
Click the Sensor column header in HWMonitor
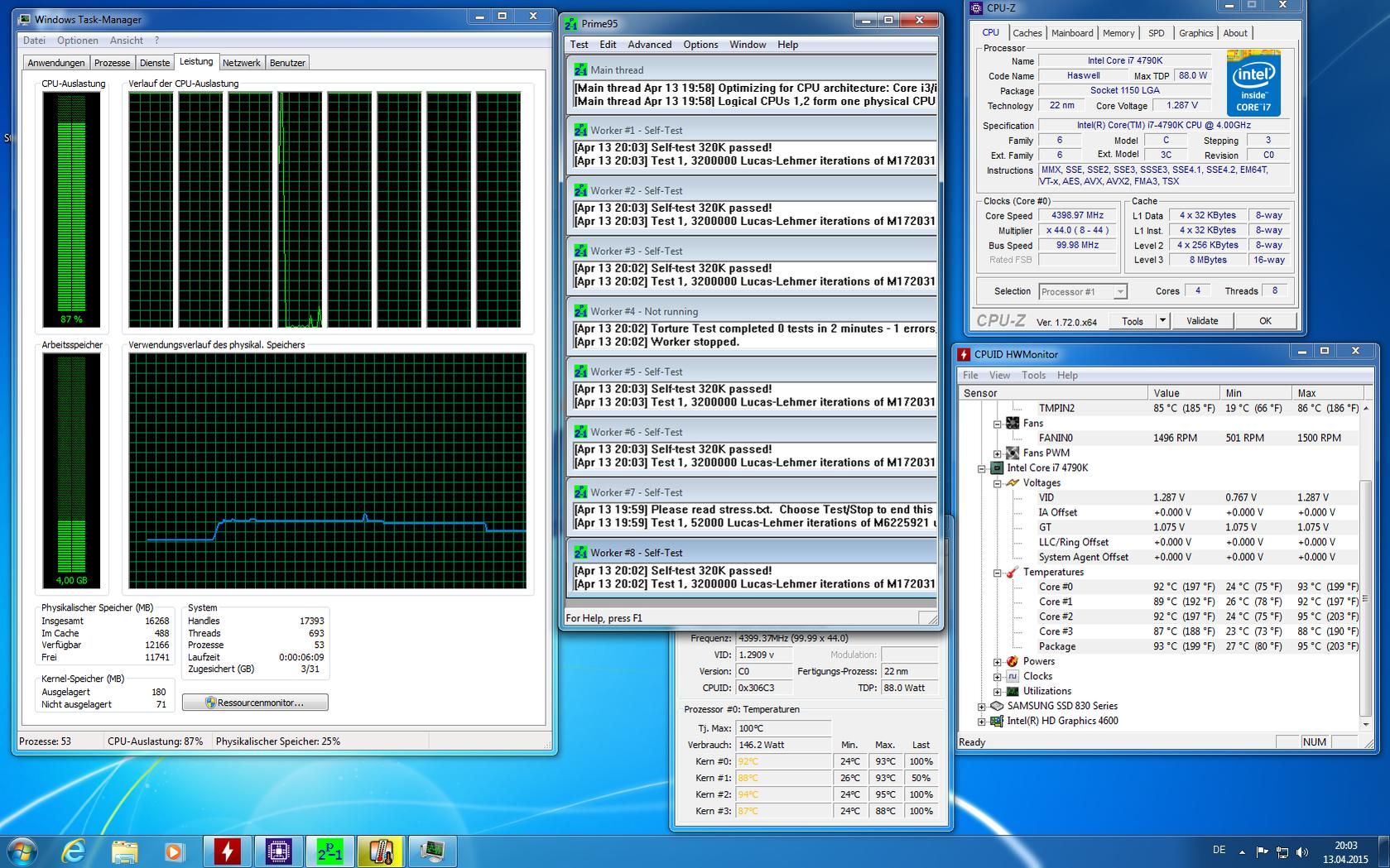coord(1054,393)
